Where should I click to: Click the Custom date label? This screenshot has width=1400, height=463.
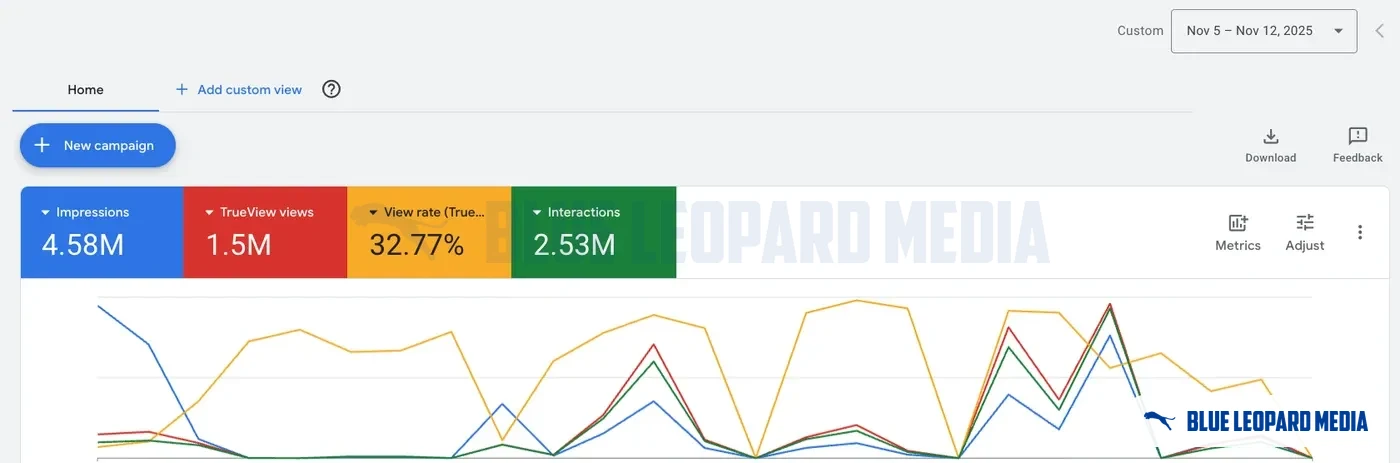(1140, 31)
